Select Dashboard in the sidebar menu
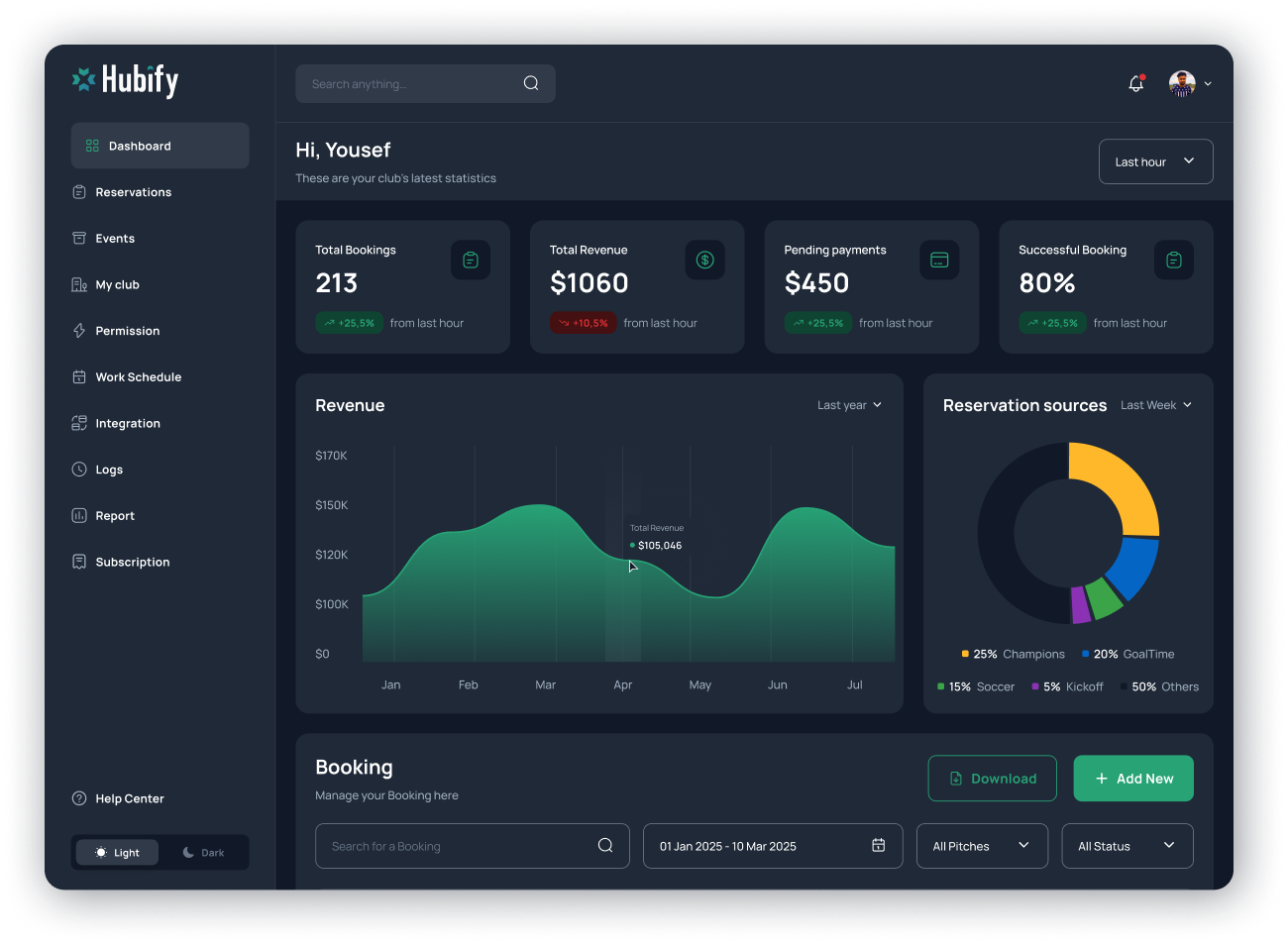This screenshot has height=945, width=1288. [x=140, y=145]
